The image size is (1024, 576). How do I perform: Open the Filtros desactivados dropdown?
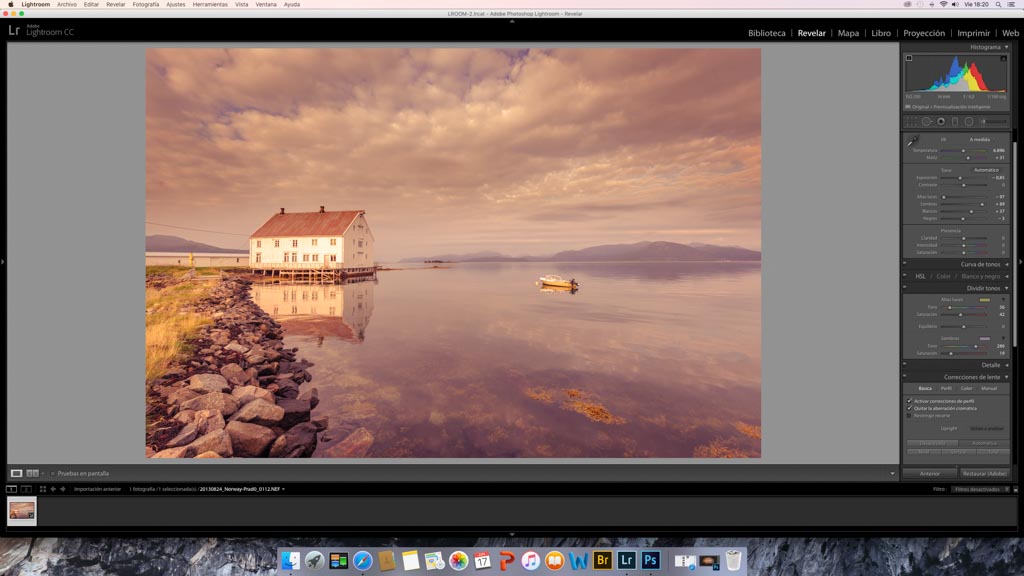click(x=979, y=489)
